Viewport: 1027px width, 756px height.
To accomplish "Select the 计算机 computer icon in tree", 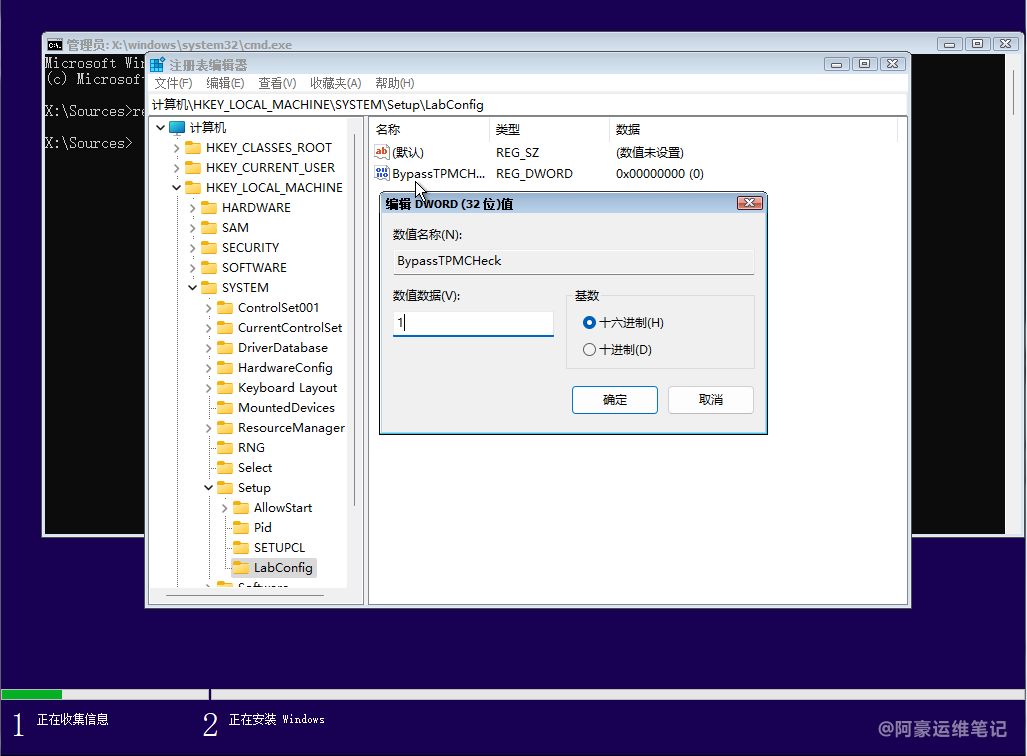I will pyautogui.click(x=177, y=128).
